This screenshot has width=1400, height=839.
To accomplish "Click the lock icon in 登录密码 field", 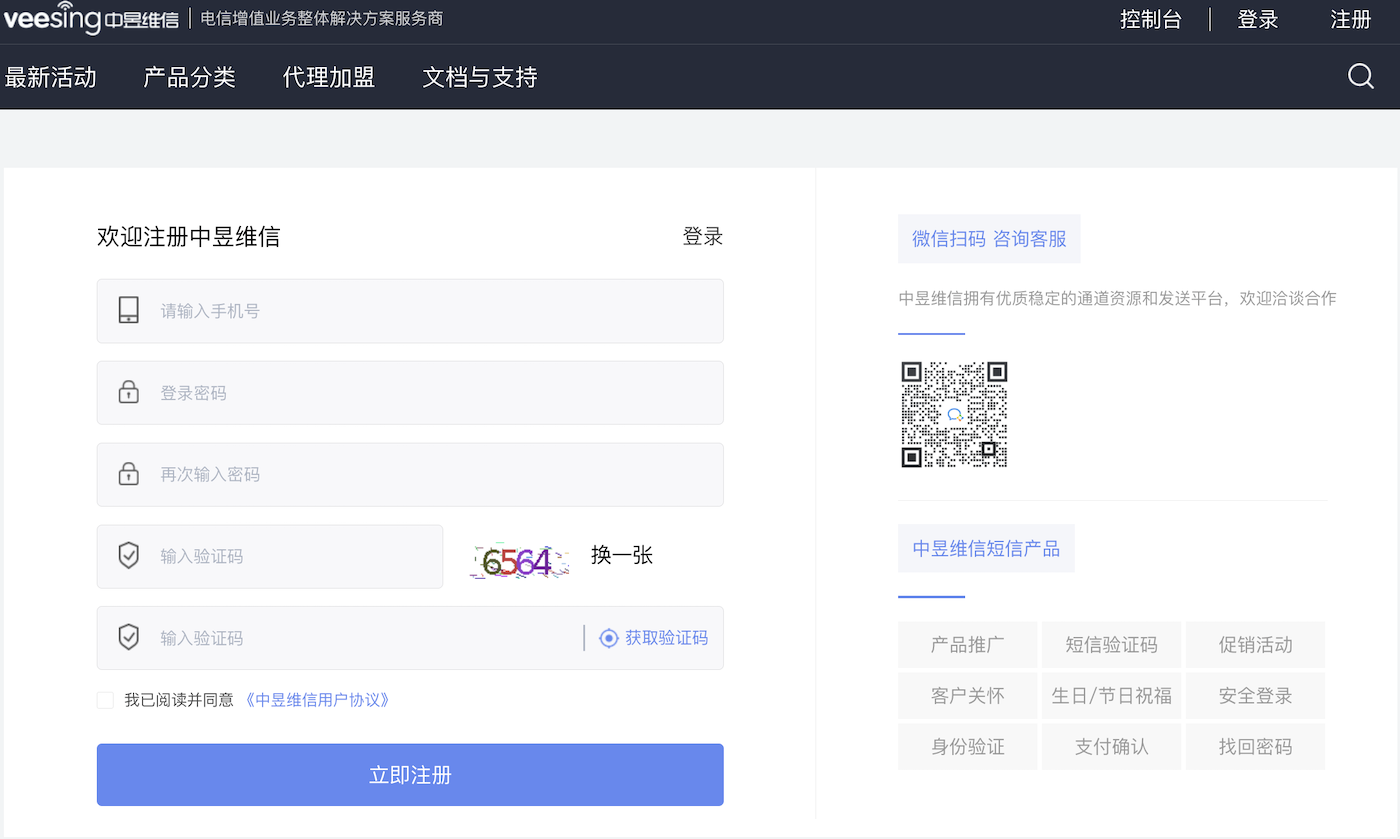I will [128, 392].
